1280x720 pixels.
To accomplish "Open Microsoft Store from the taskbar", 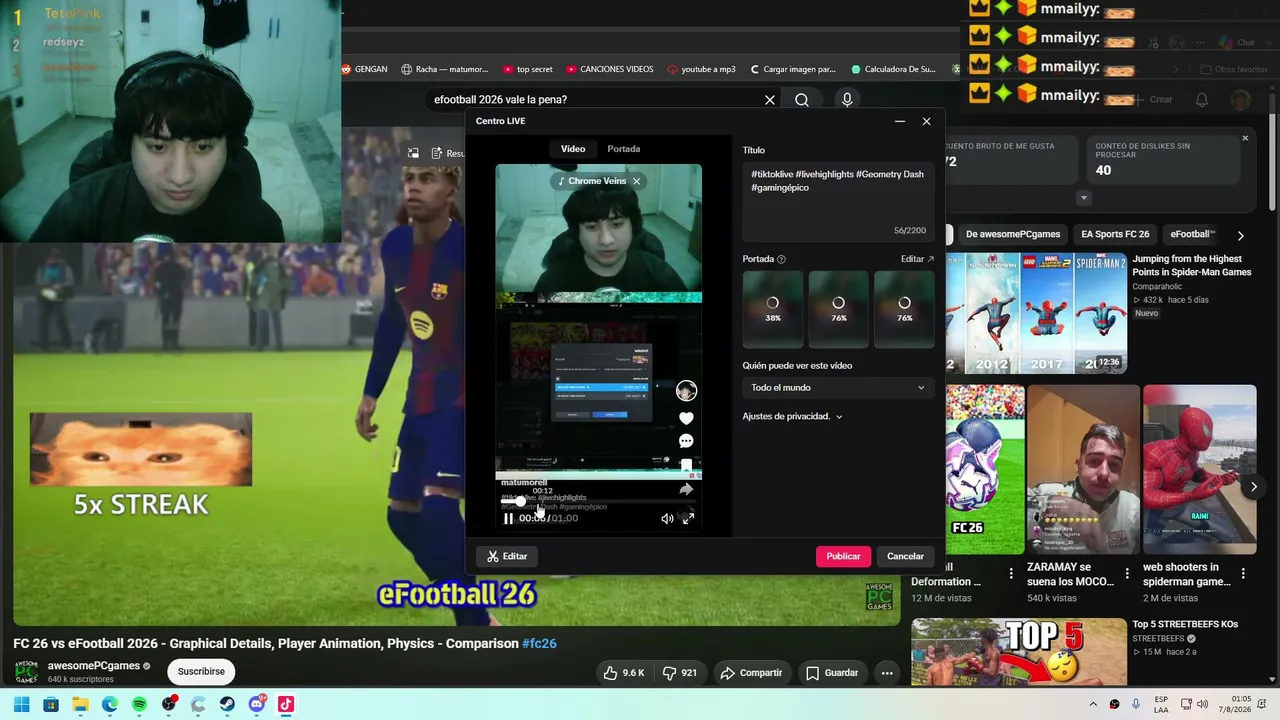I will coord(51,704).
